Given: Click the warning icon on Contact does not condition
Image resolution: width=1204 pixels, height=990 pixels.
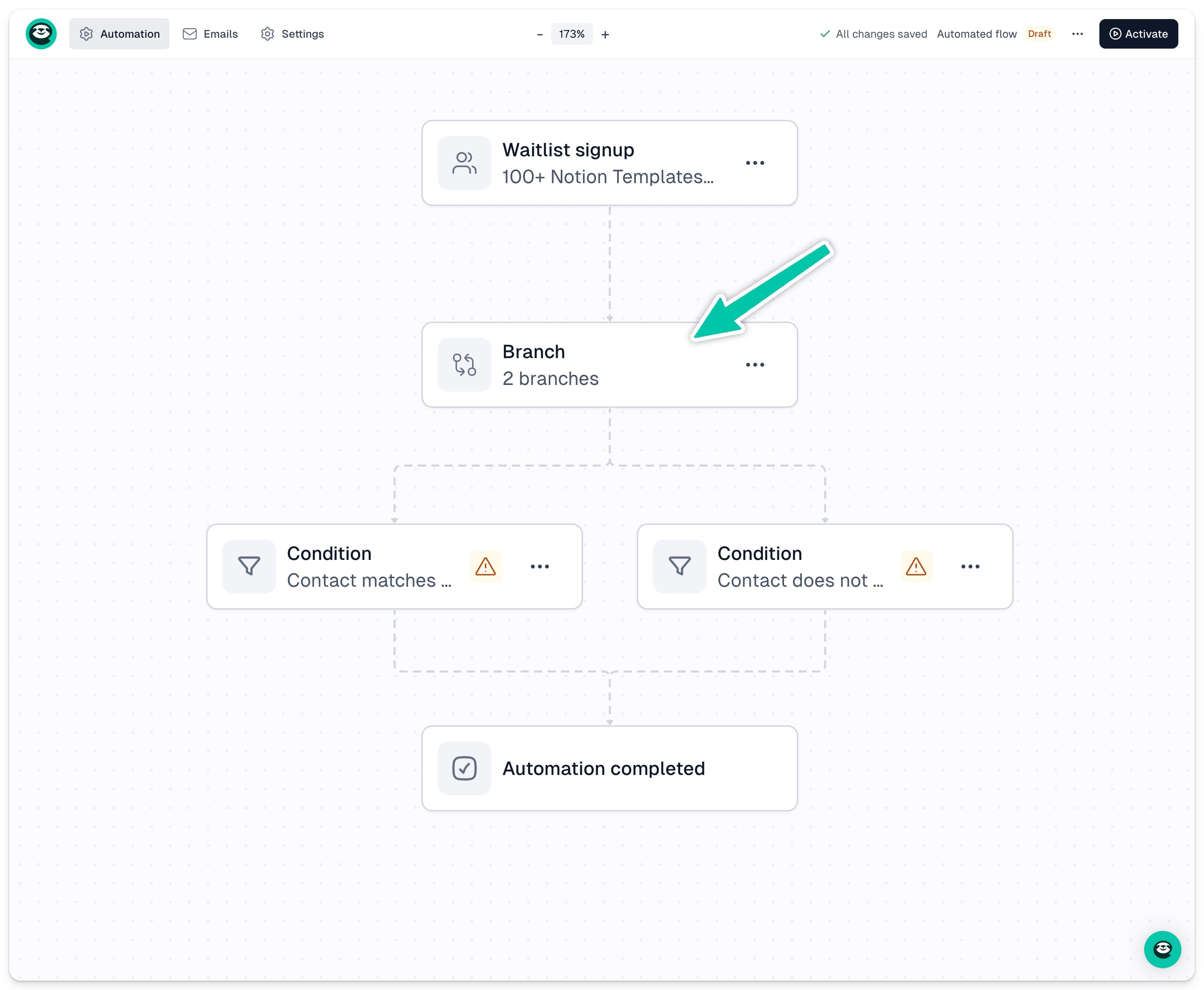Looking at the screenshot, I should tap(916, 566).
